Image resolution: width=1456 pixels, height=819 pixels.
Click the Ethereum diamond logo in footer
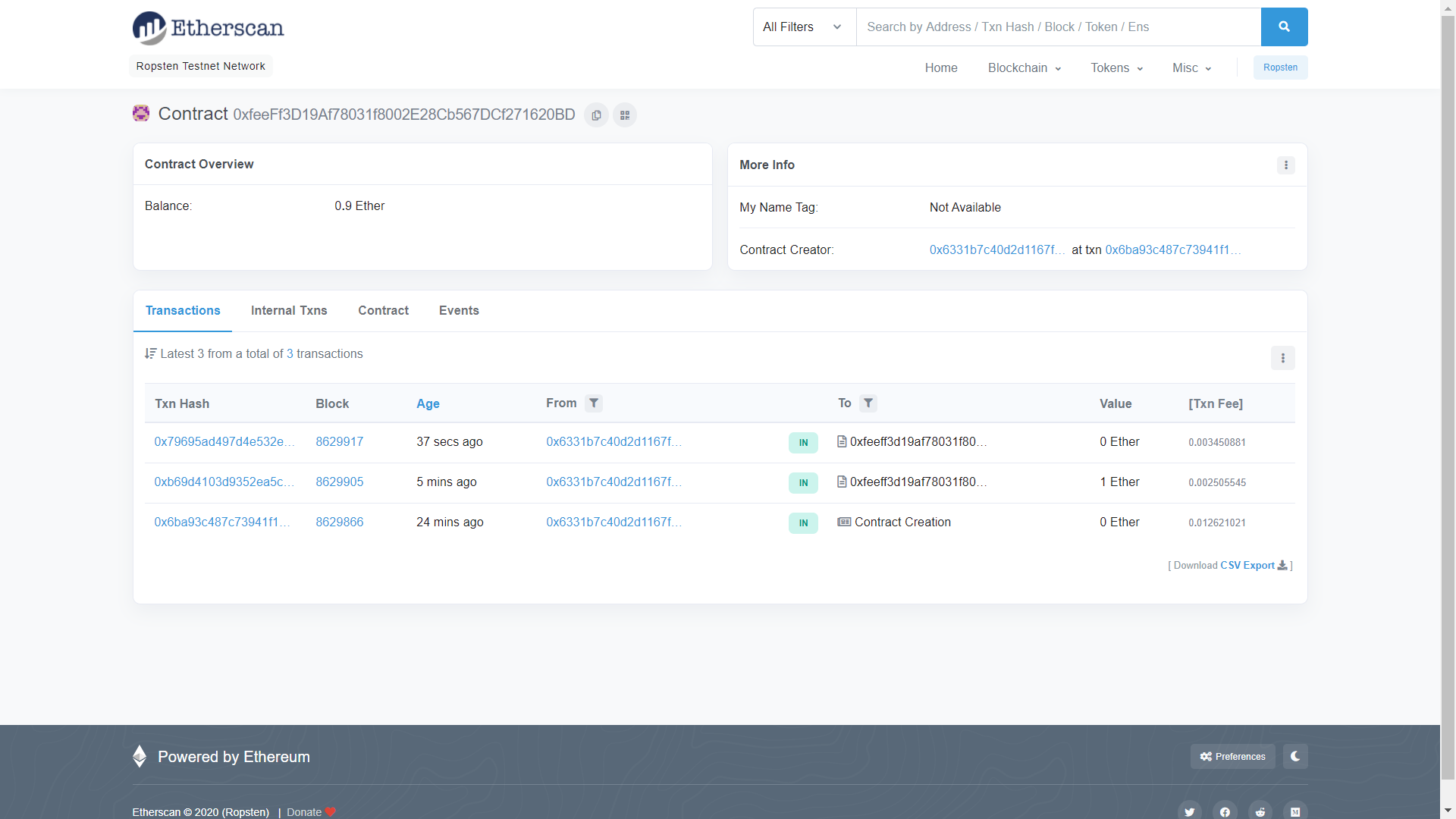click(x=140, y=756)
